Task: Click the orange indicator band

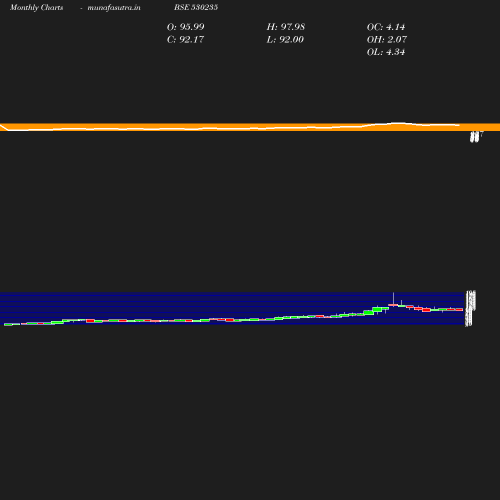Action: point(250,127)
